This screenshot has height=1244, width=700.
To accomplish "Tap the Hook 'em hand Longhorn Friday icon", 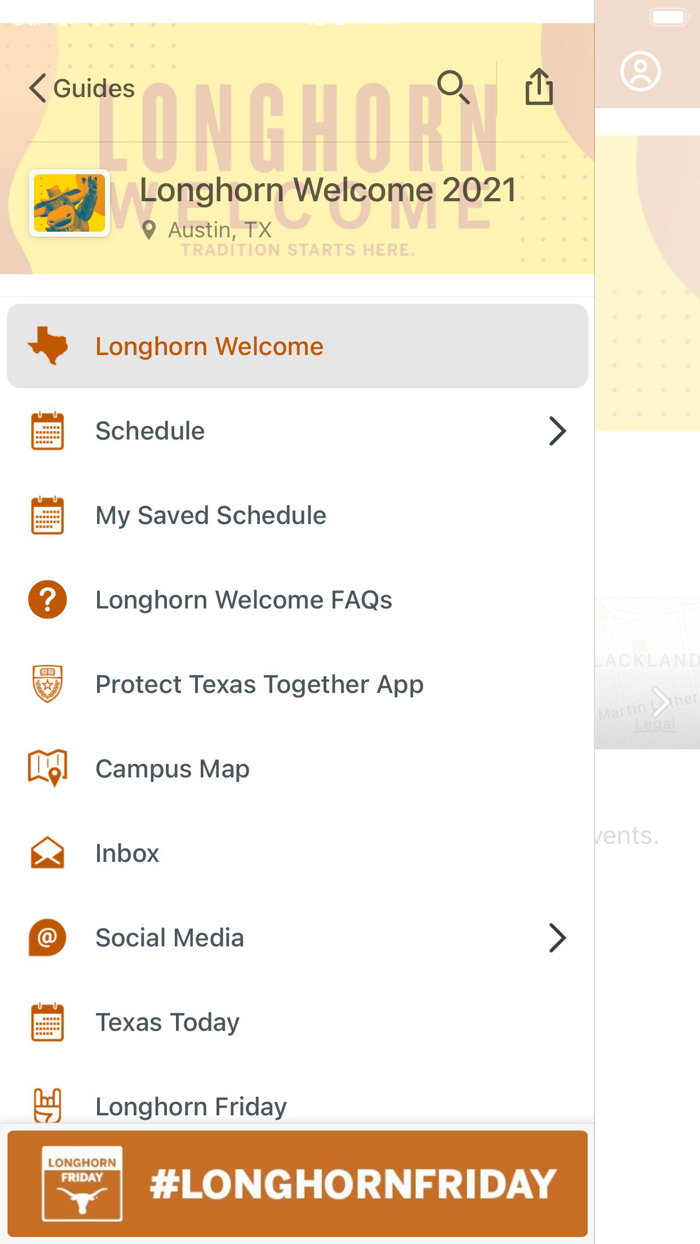I will [x=46, y=1102].
